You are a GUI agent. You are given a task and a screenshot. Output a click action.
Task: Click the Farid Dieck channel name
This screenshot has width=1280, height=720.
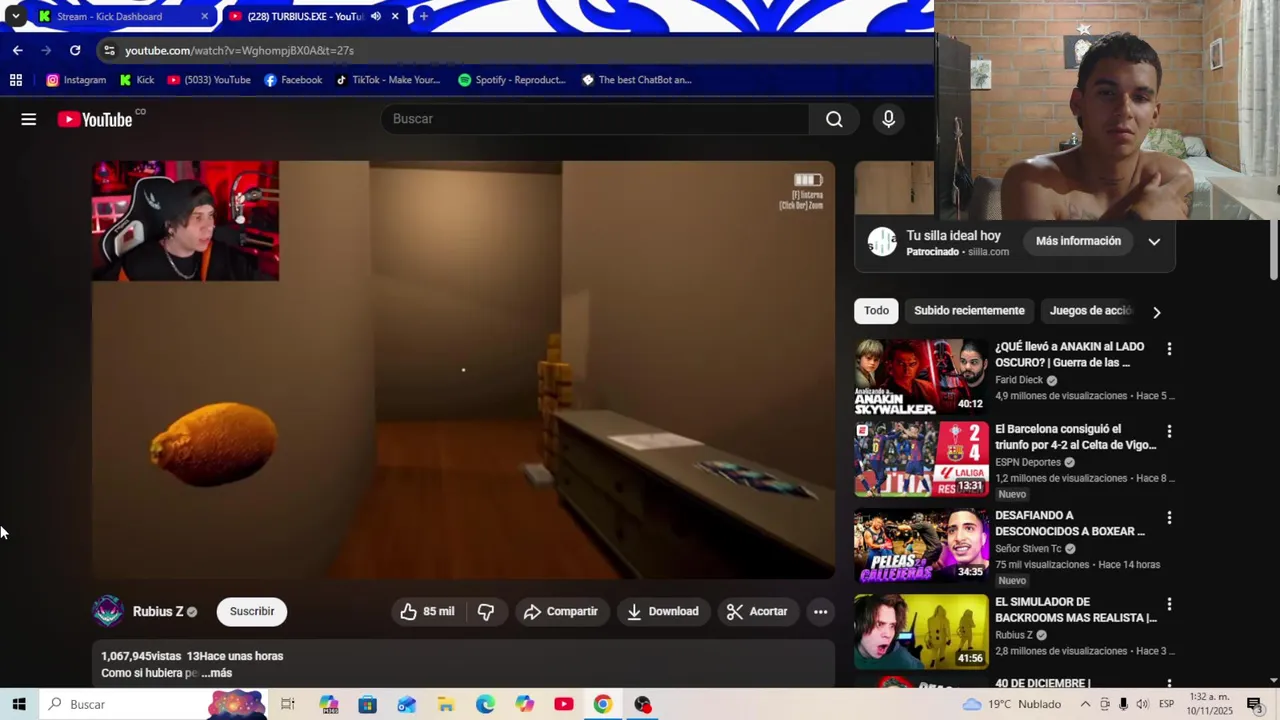pyautogui.click(x=1019, y=380)
